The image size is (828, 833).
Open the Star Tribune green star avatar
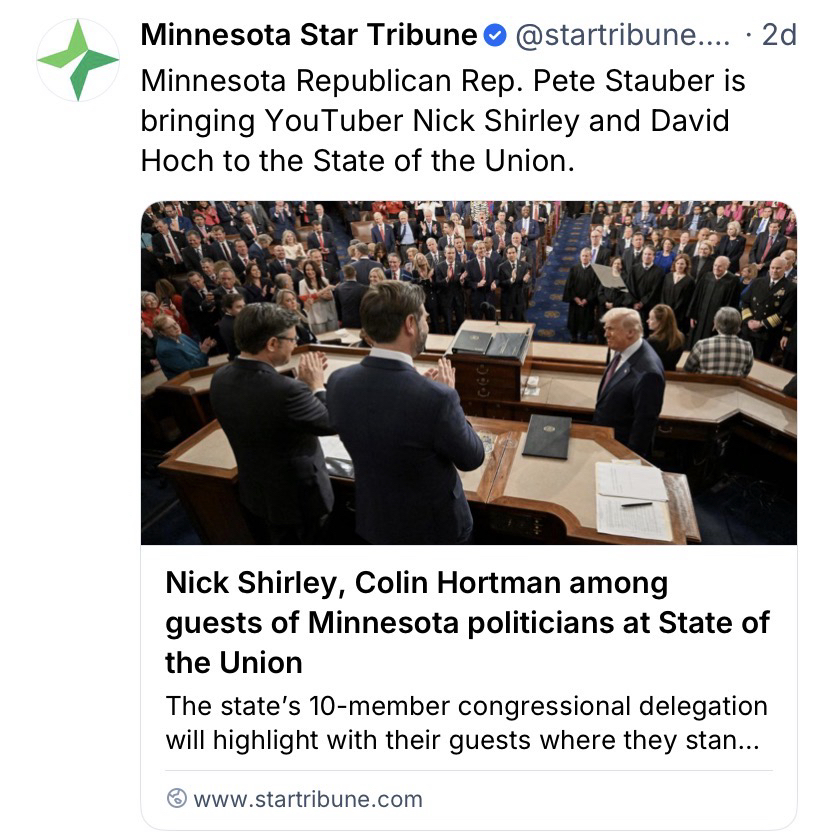pyautogui.click(x=78, y=59)
